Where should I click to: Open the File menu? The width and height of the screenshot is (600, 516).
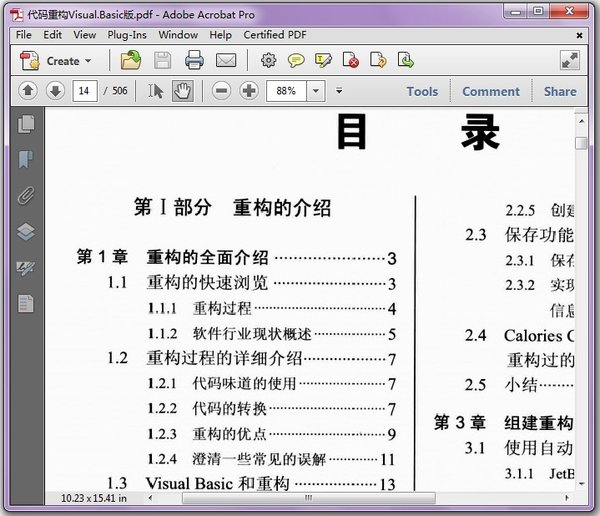pyautogui.click(x=24, y=35)
